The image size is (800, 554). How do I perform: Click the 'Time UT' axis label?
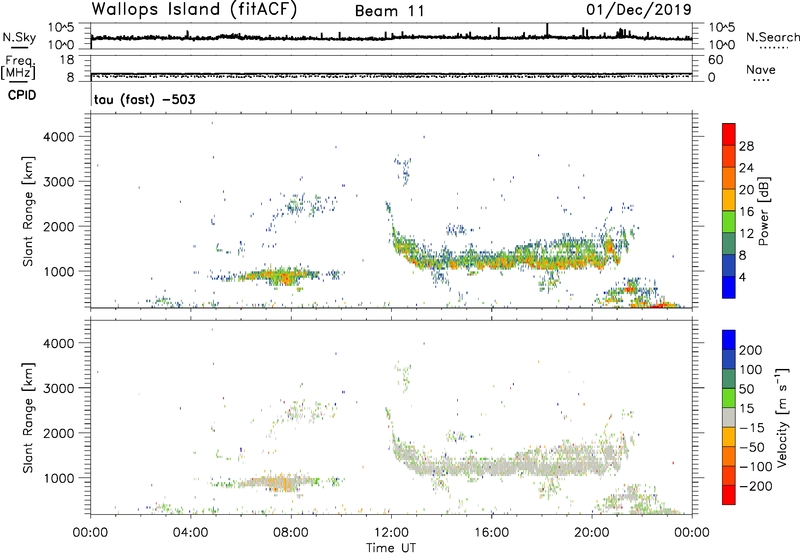(391, 548)
